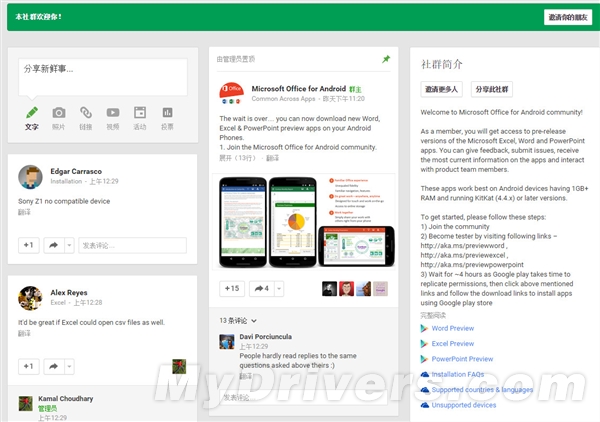View the red-background voter avatar on pinned post
Image resolution: width=600 pixels, height=422 pixels.
point(346,289)
